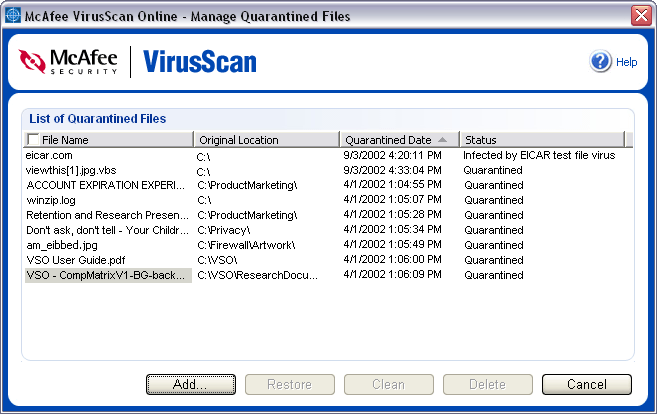Click date 9/3/2002 4:33:04 PM
The height and width of the screenshot is (414, 657).
coord(392,171)
